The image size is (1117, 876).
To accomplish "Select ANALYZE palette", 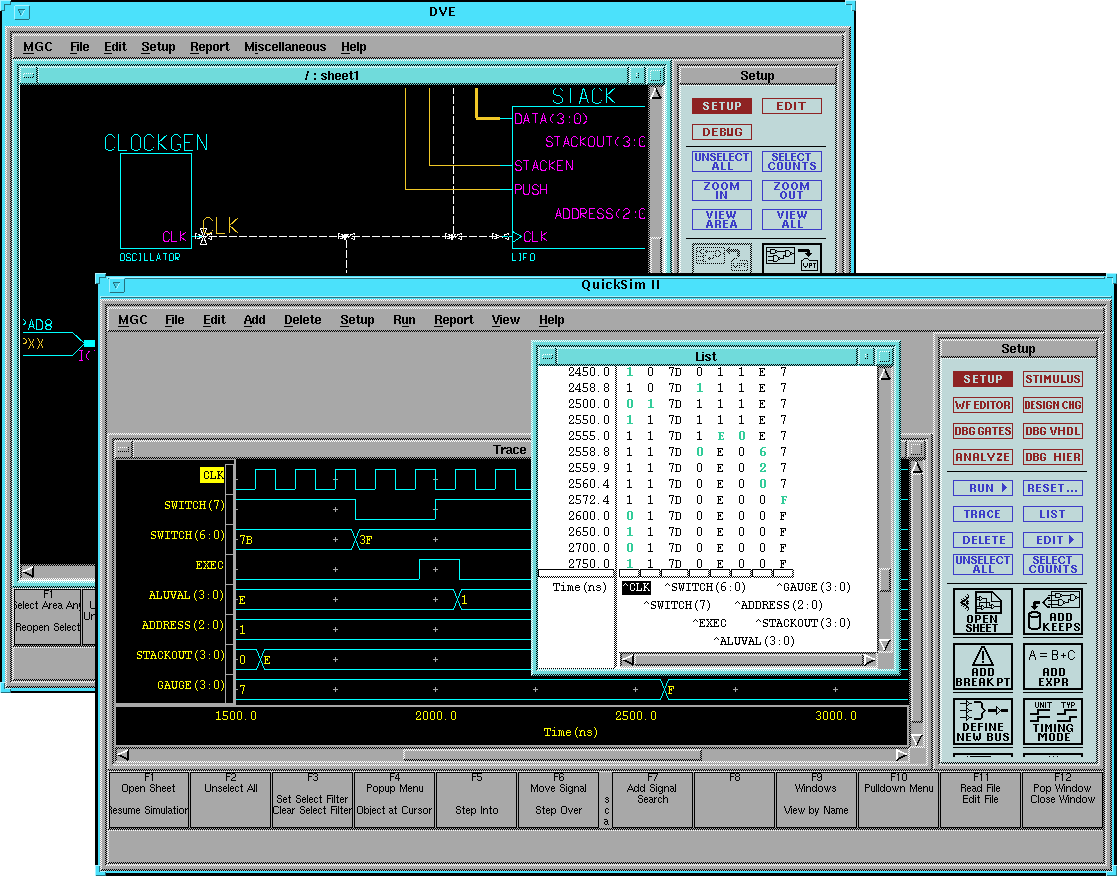I will (982, 457).
